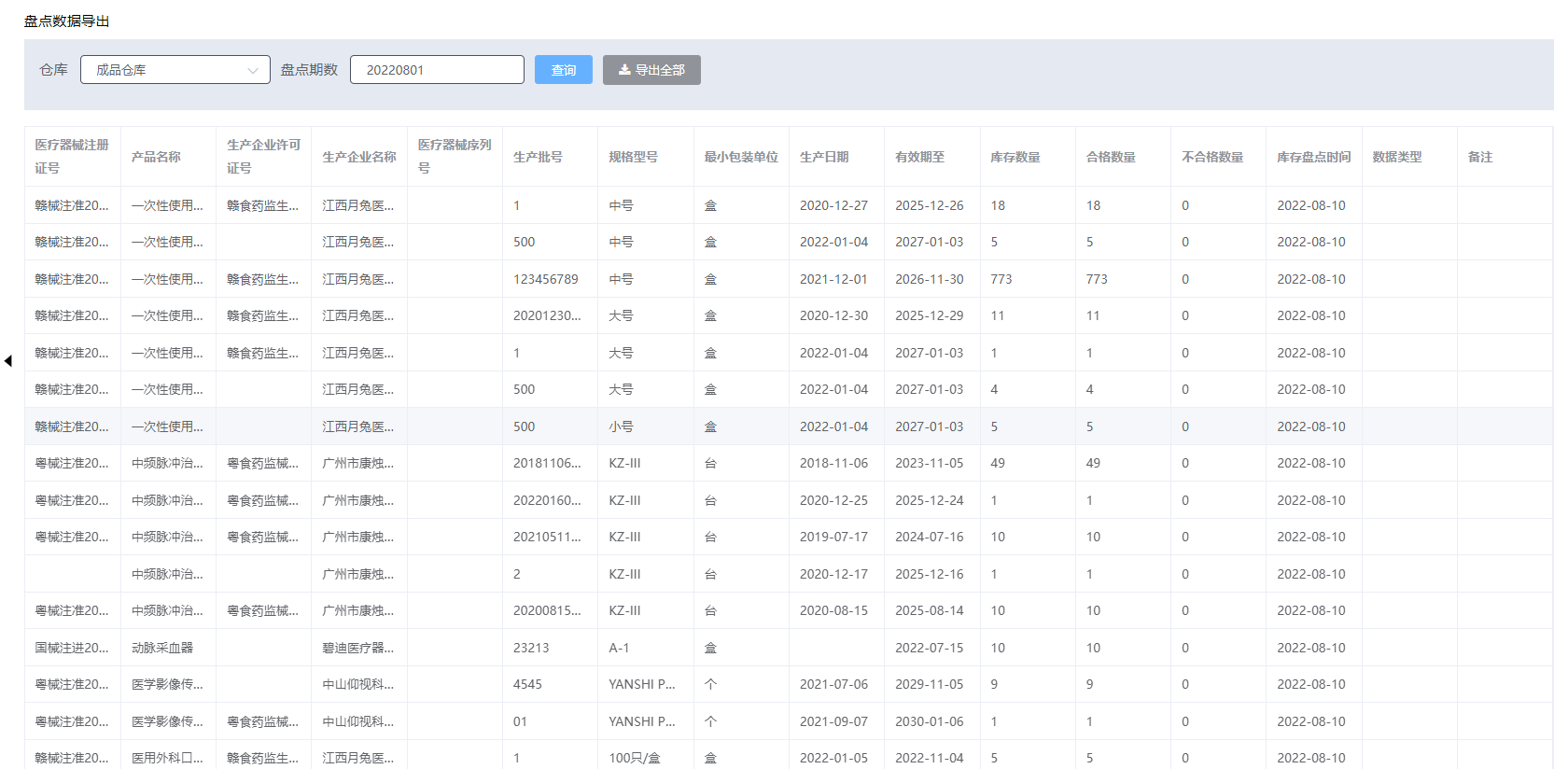Select the 库存数量 column header
Viewport: 1568px width, 769px height.
[1015, 157]
